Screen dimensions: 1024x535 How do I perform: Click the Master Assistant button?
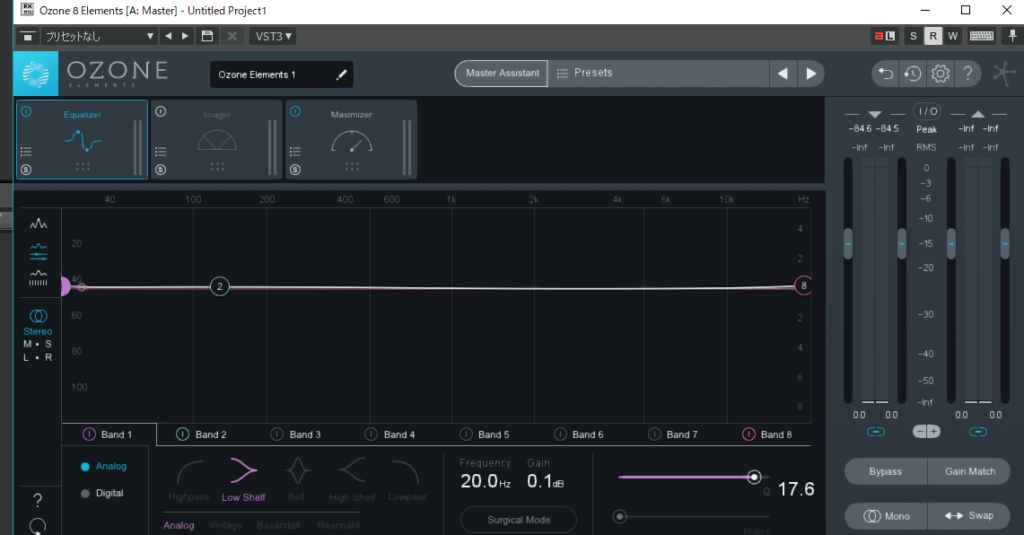[502, 73]
